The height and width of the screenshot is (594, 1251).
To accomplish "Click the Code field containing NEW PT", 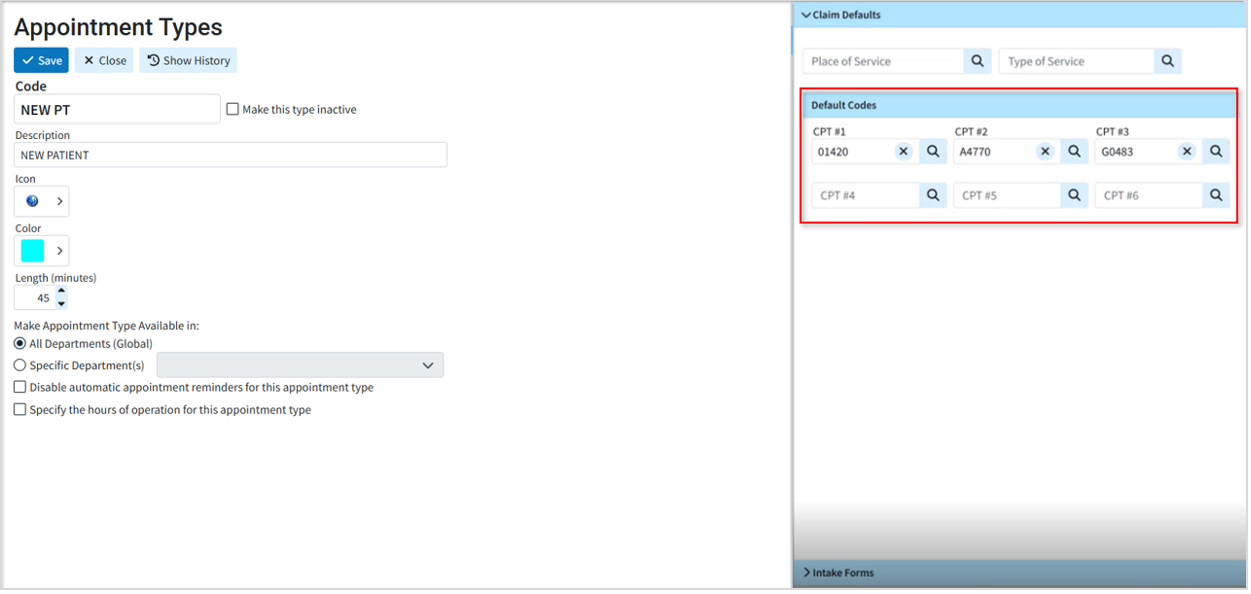I will click(117, 109).
